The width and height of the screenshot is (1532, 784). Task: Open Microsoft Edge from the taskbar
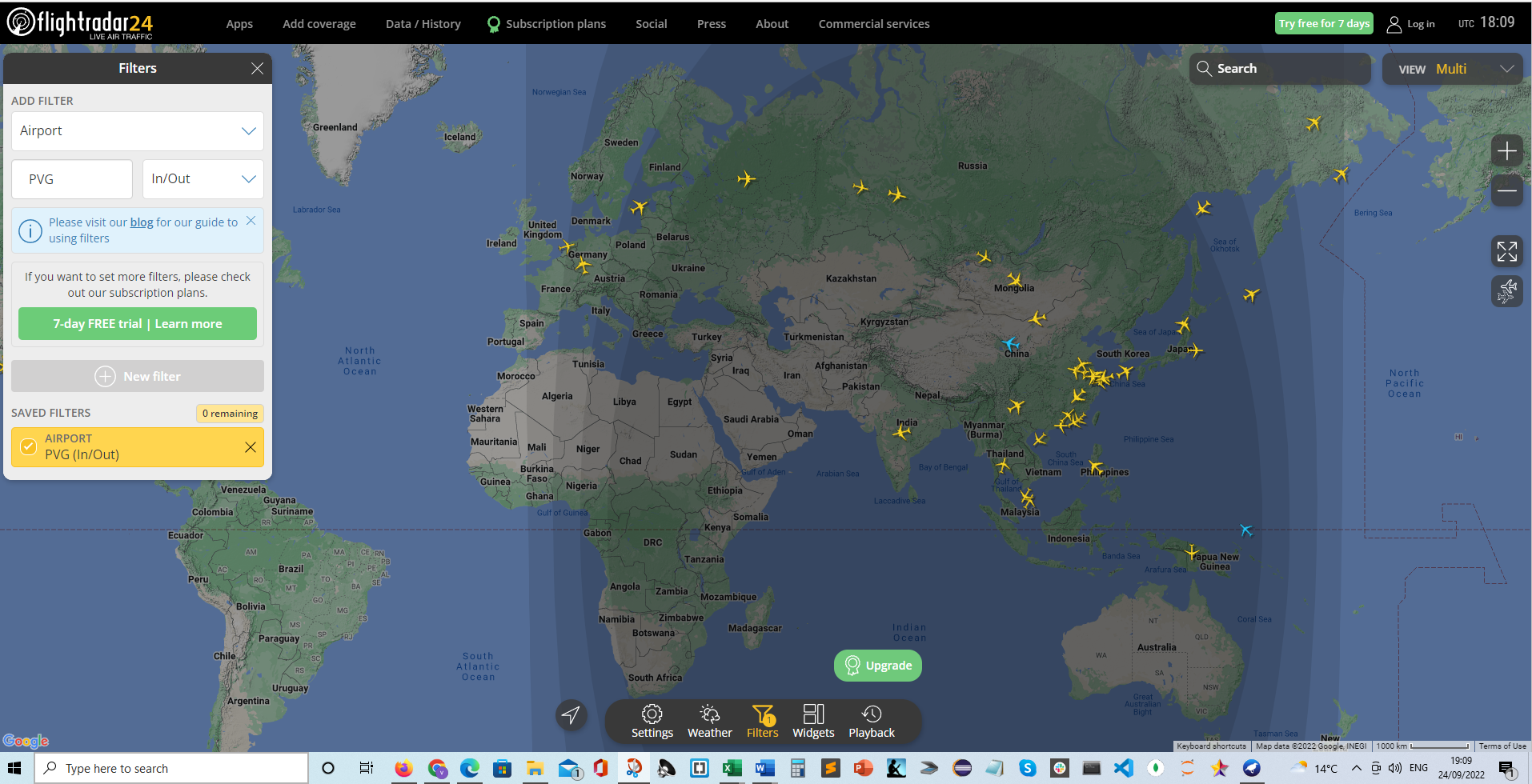pos(469,769)
